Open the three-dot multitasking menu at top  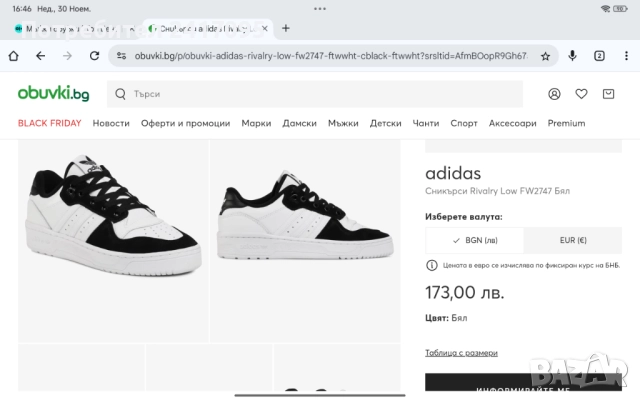tap(320, 9)
